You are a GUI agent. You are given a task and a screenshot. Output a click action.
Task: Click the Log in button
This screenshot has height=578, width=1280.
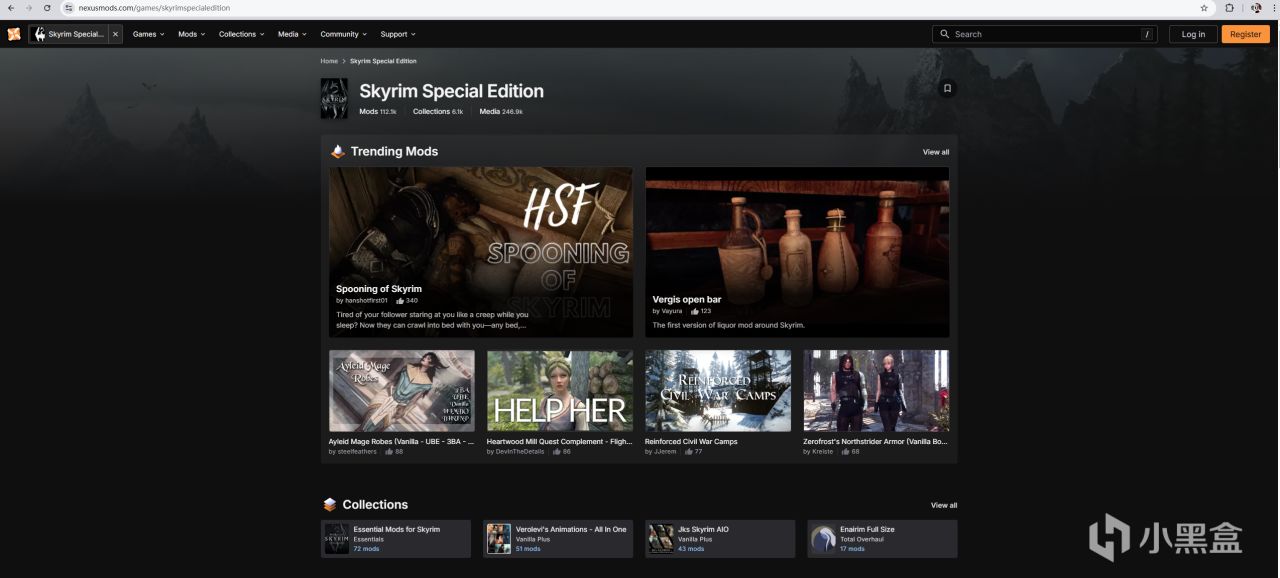click(x=1193, y=34)
